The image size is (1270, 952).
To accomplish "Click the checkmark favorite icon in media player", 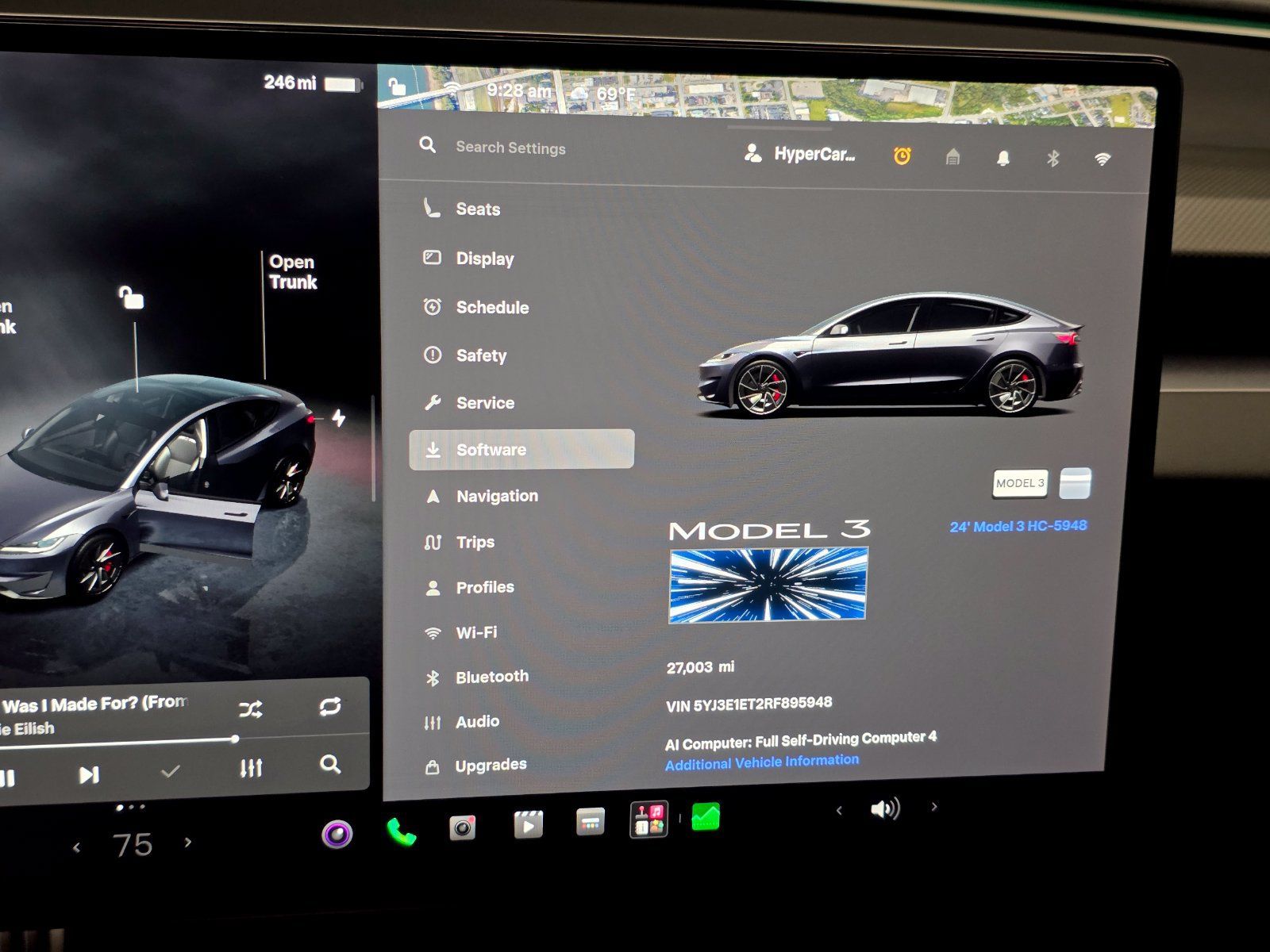I will (170, 770).
